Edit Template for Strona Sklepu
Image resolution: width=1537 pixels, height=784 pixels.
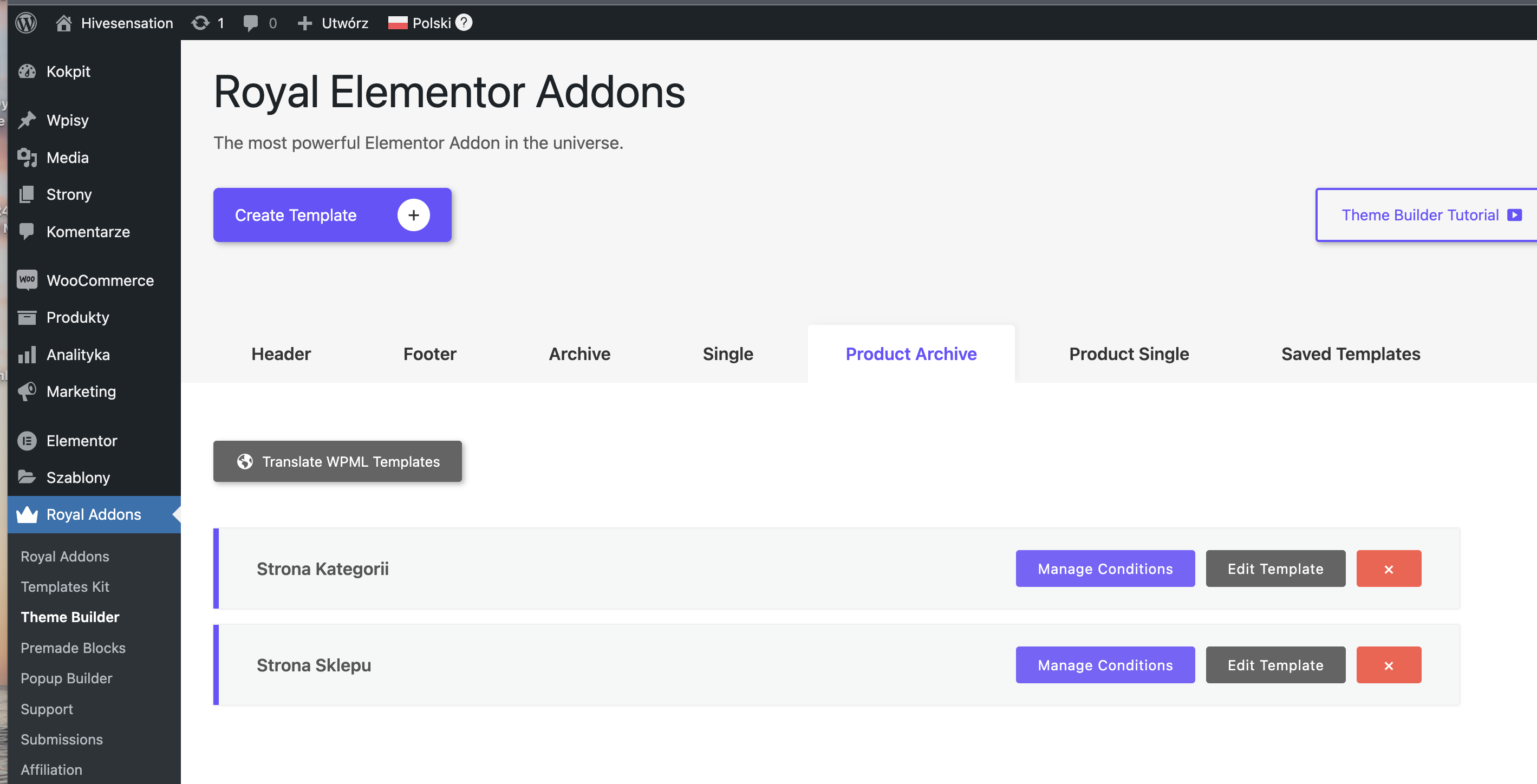tap(1275, 665)
